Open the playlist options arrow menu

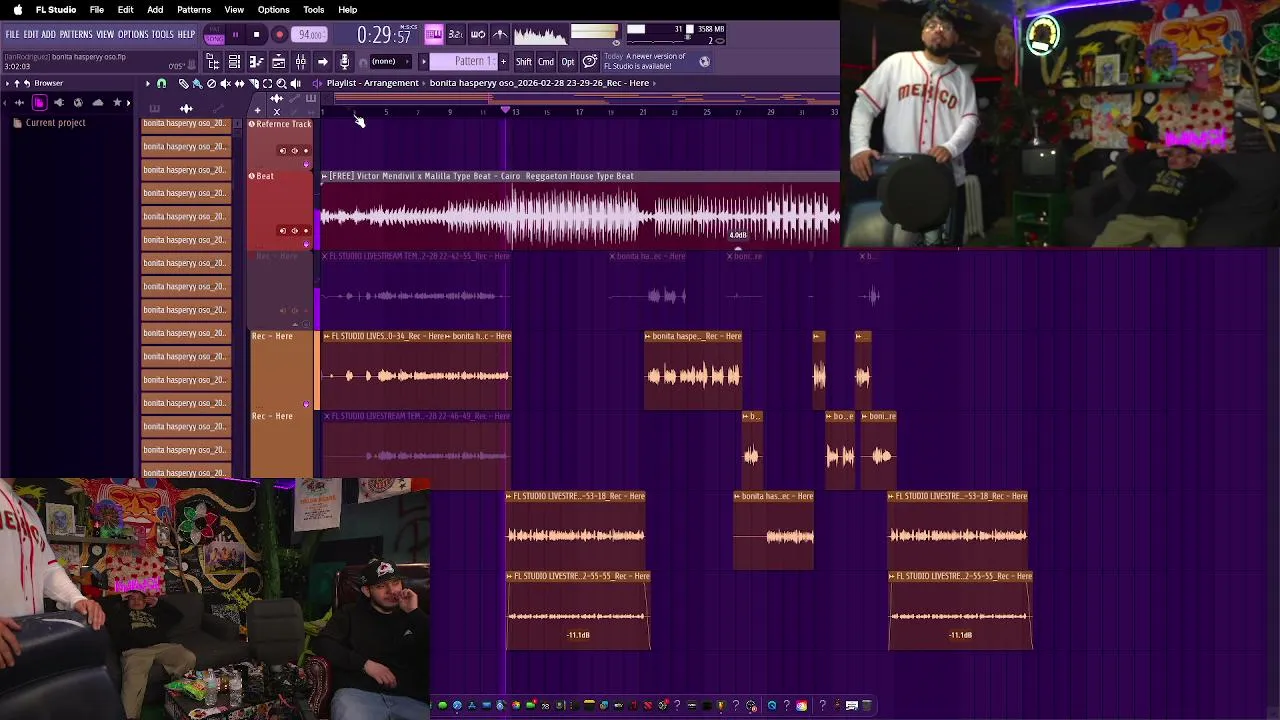coord(147,84)
